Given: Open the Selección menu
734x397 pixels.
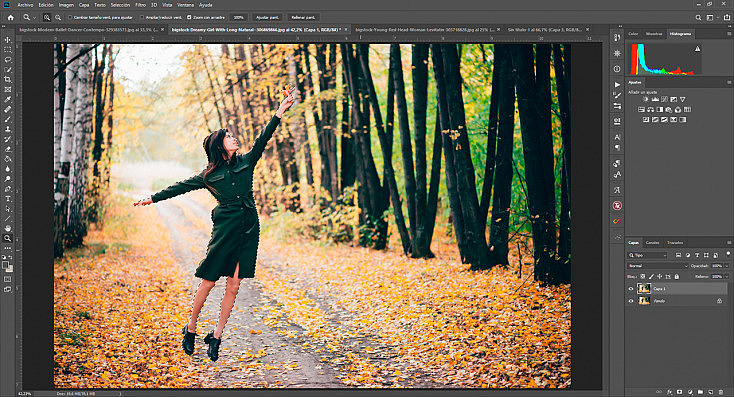Looking at the screenshot, I should [120, 5].
